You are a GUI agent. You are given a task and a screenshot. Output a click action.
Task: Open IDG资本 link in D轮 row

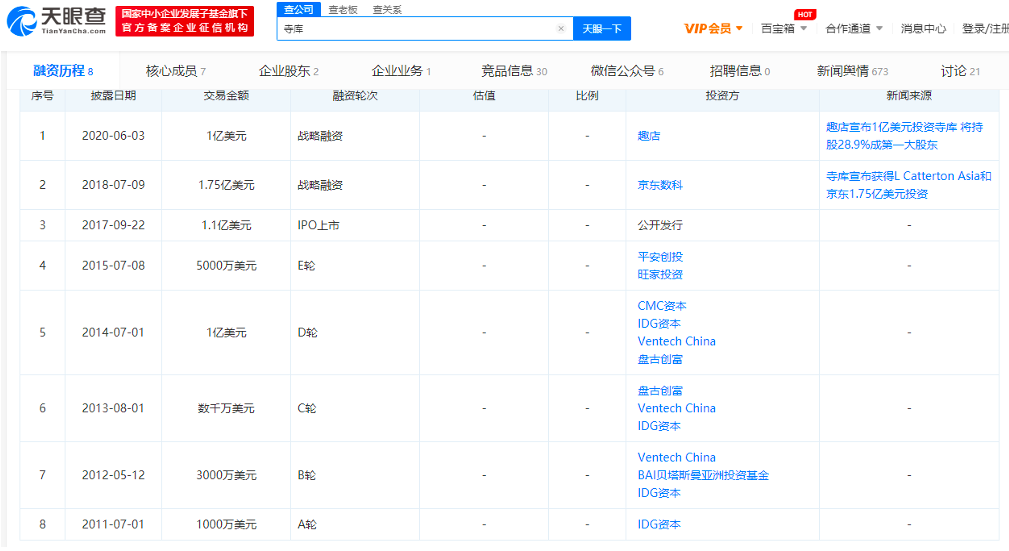[659, 323]
